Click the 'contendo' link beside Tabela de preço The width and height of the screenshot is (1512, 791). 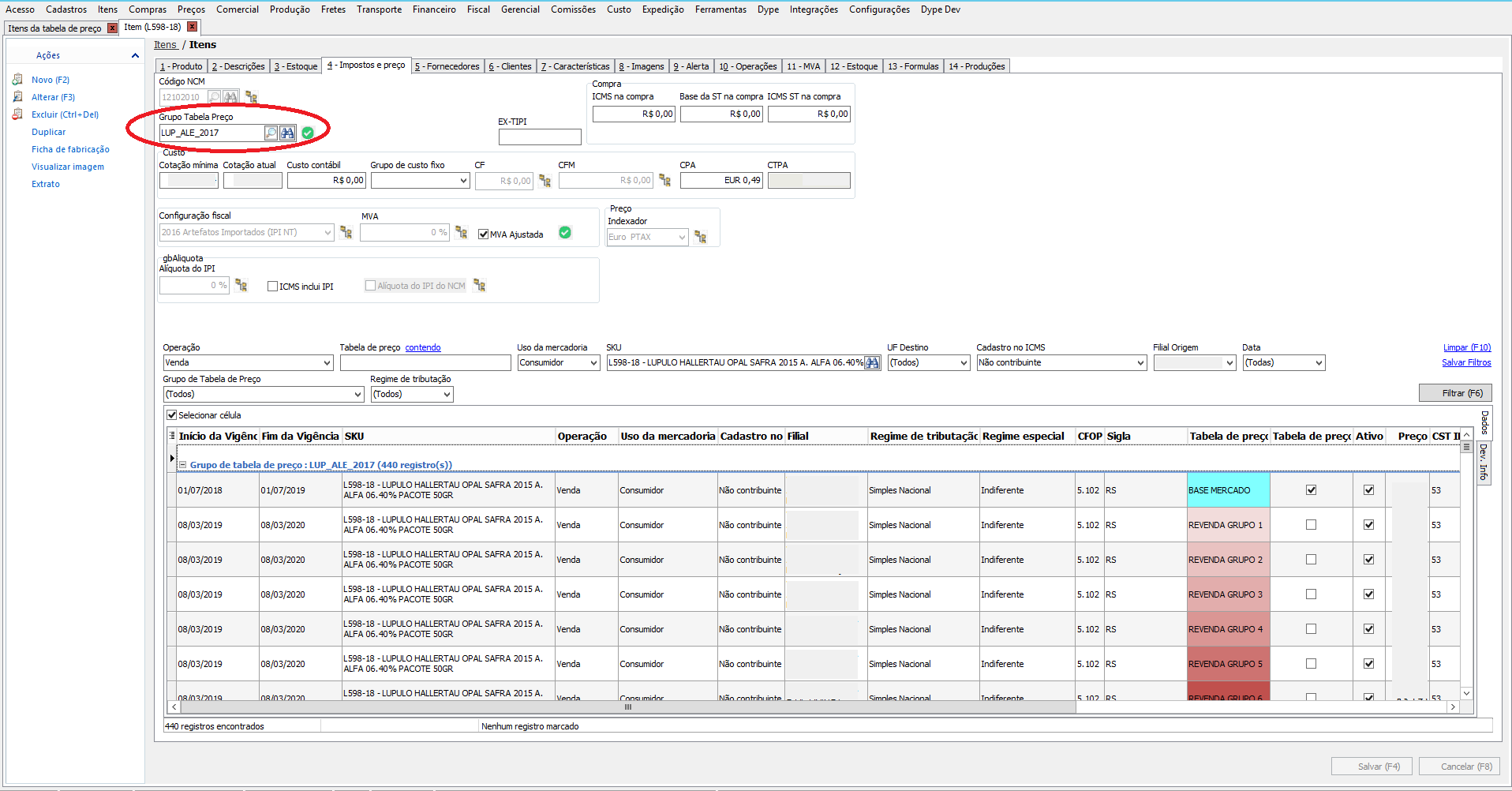(x=423, y=347)
